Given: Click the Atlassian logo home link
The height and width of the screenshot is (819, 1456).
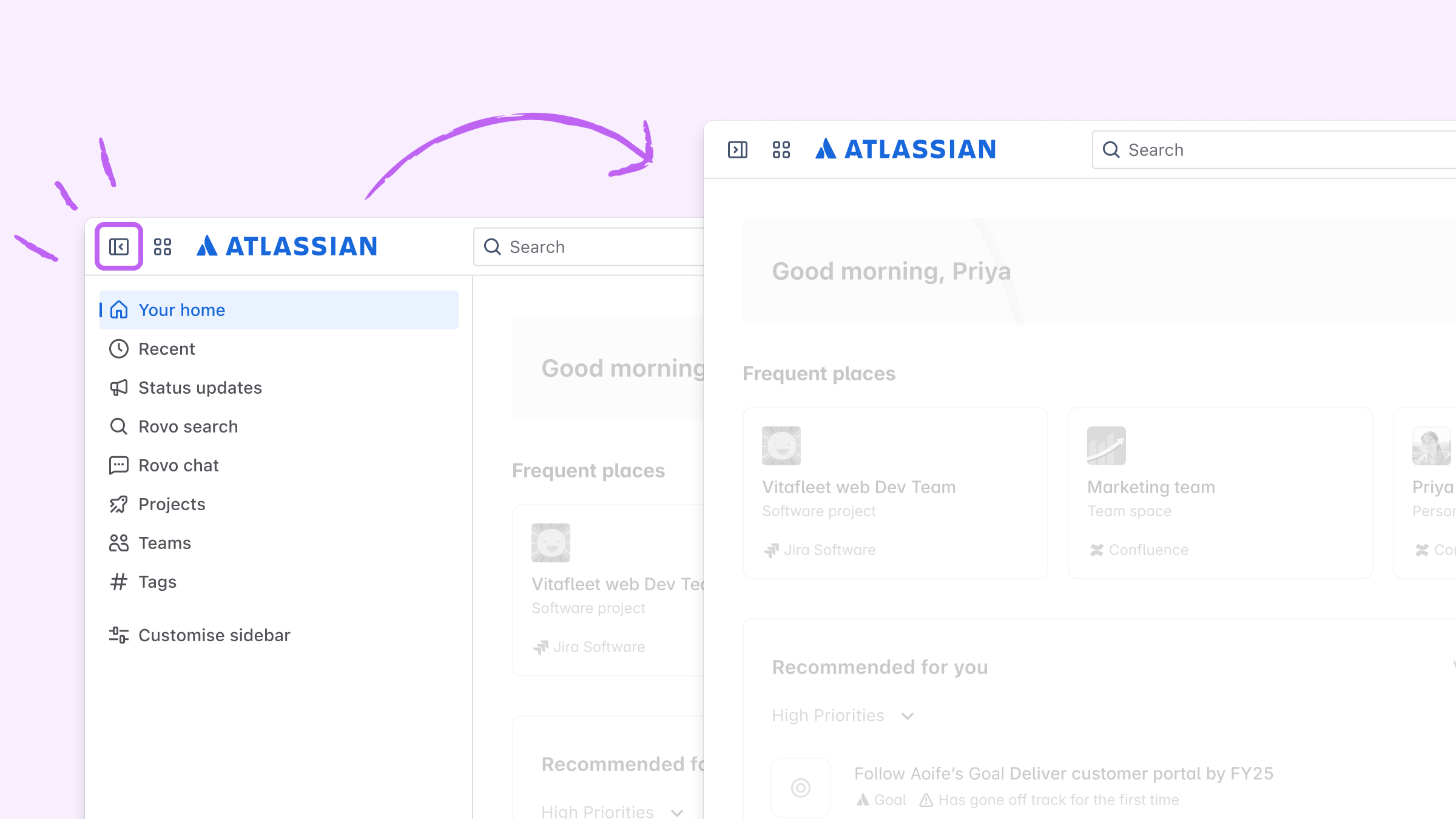Looking at the screenshot, I should point(287,246).
